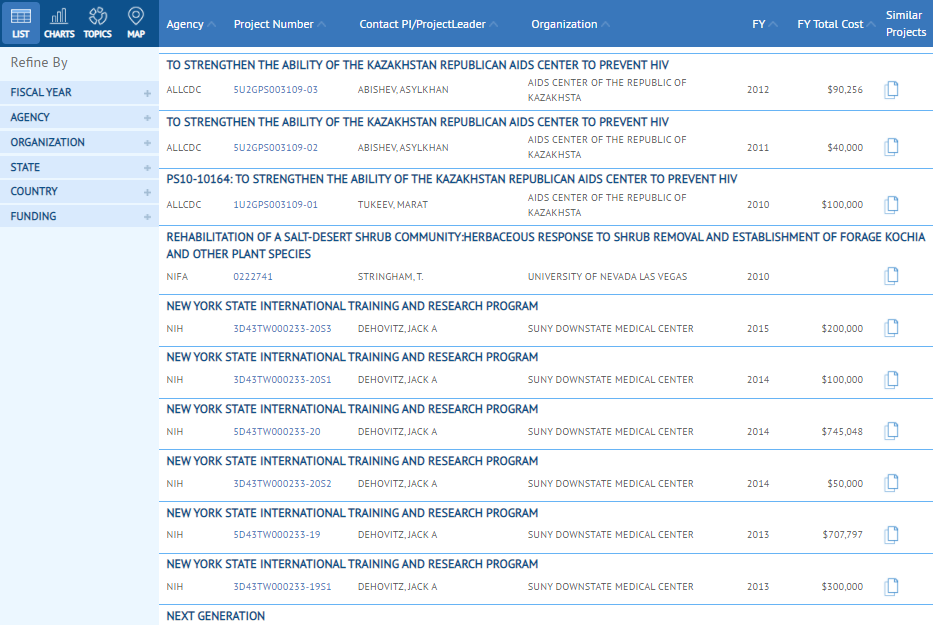Sort results by Project Number column
Image resolution: width=933 pixels, height=625 pixels.
pyautogui.click(x=280, y=24)
